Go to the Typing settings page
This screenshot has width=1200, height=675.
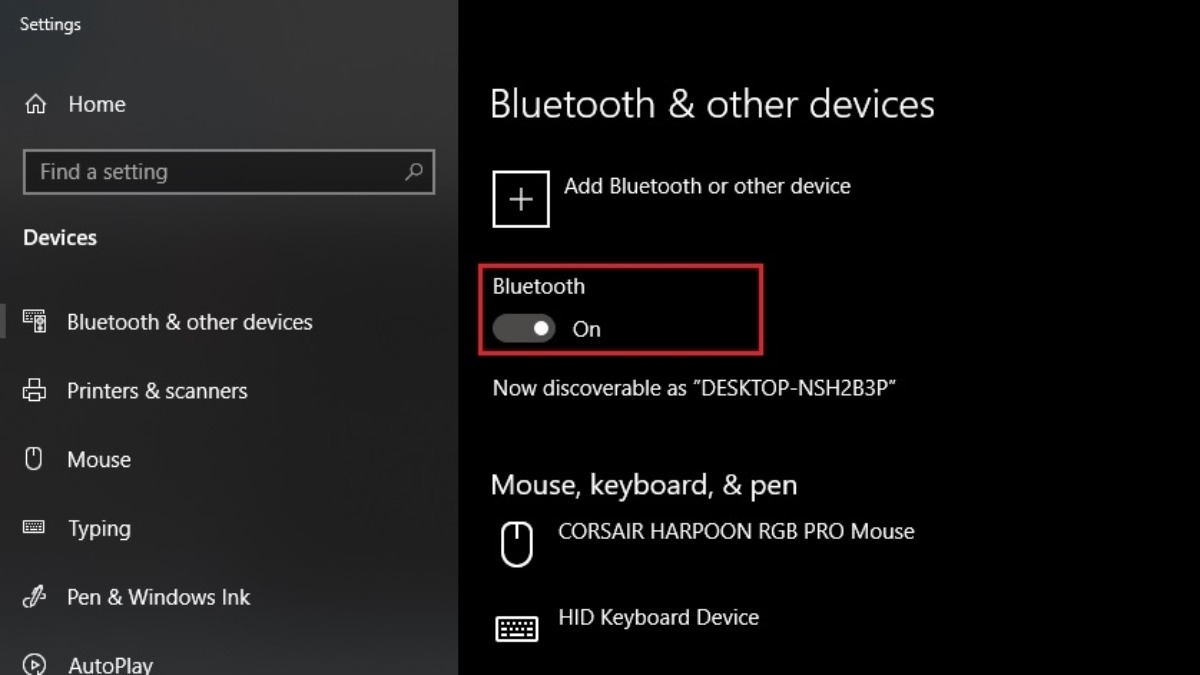(x=99, y=529)
